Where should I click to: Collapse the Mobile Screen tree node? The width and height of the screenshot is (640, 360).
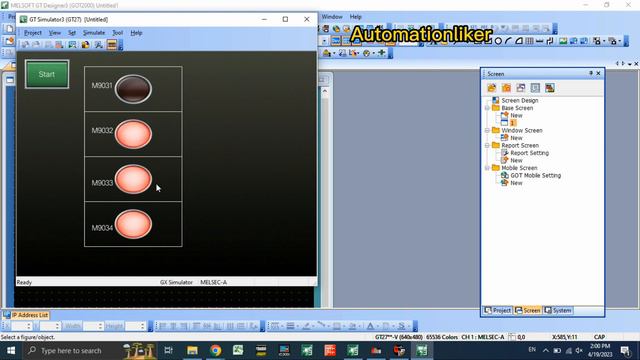487,168
